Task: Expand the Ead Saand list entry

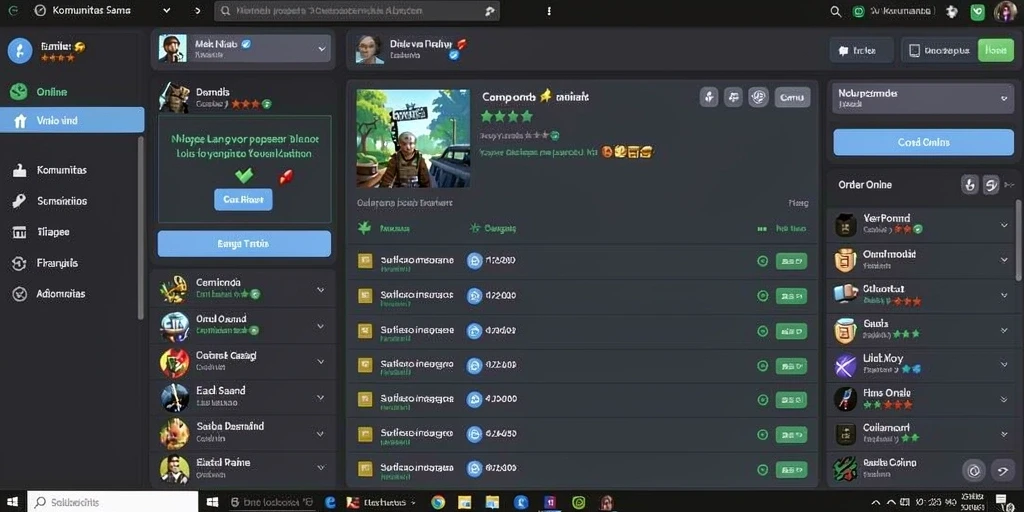Action: pos(320,396)
